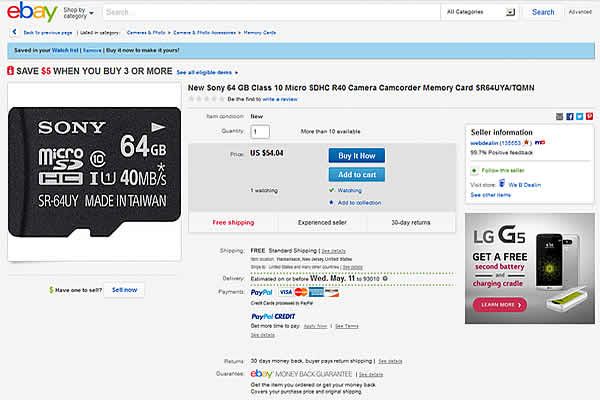The image size is (600, 400).
Task: Toggle the Watching checkmark
Action: coord(331,190)
